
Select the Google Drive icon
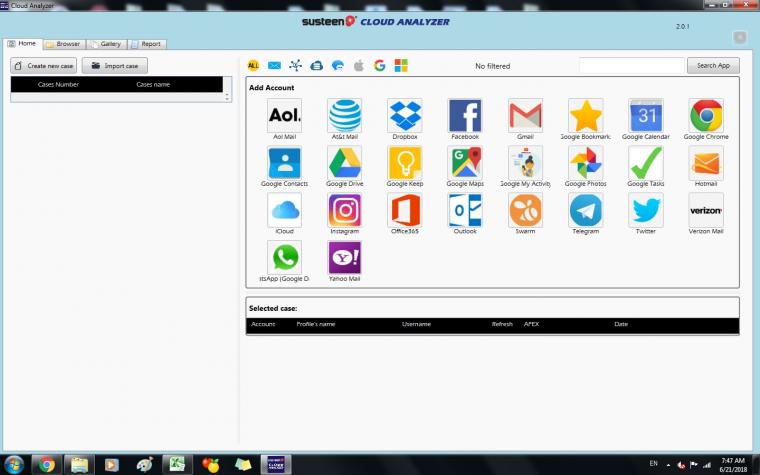click(344, 163)
